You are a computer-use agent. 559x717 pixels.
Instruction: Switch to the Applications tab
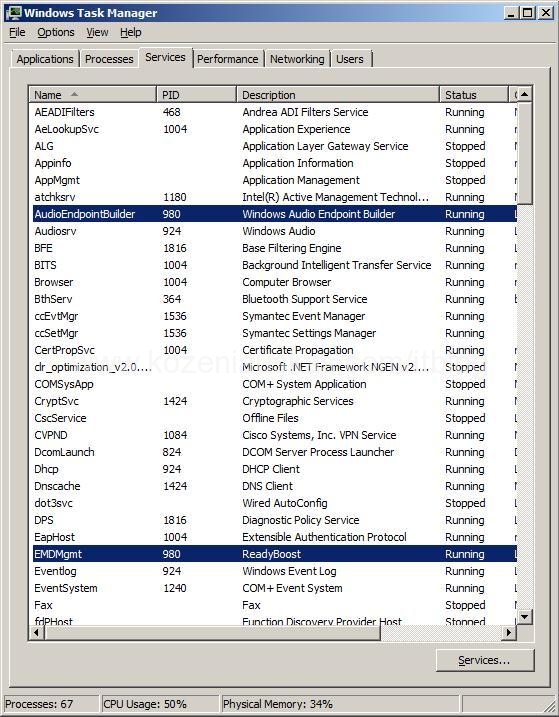click(x=45, y=59)
